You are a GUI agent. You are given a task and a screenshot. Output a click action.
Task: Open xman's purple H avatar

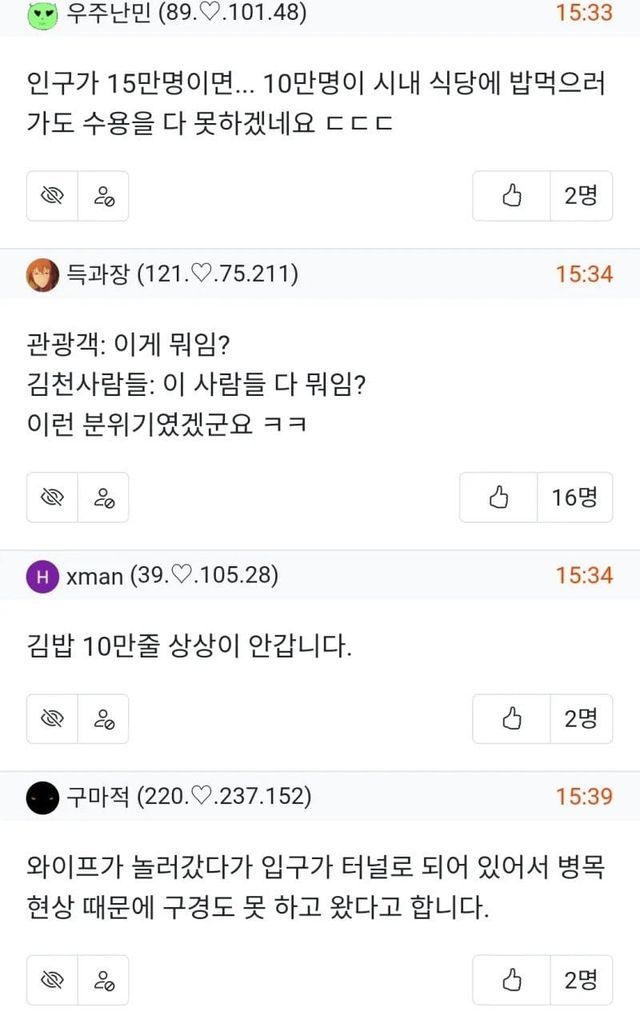tap(42, 577)
